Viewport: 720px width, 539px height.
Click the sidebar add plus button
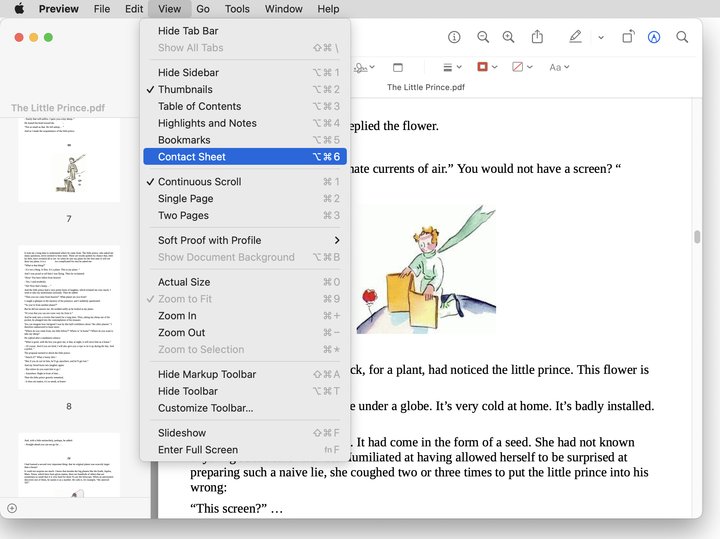(12, 508)
